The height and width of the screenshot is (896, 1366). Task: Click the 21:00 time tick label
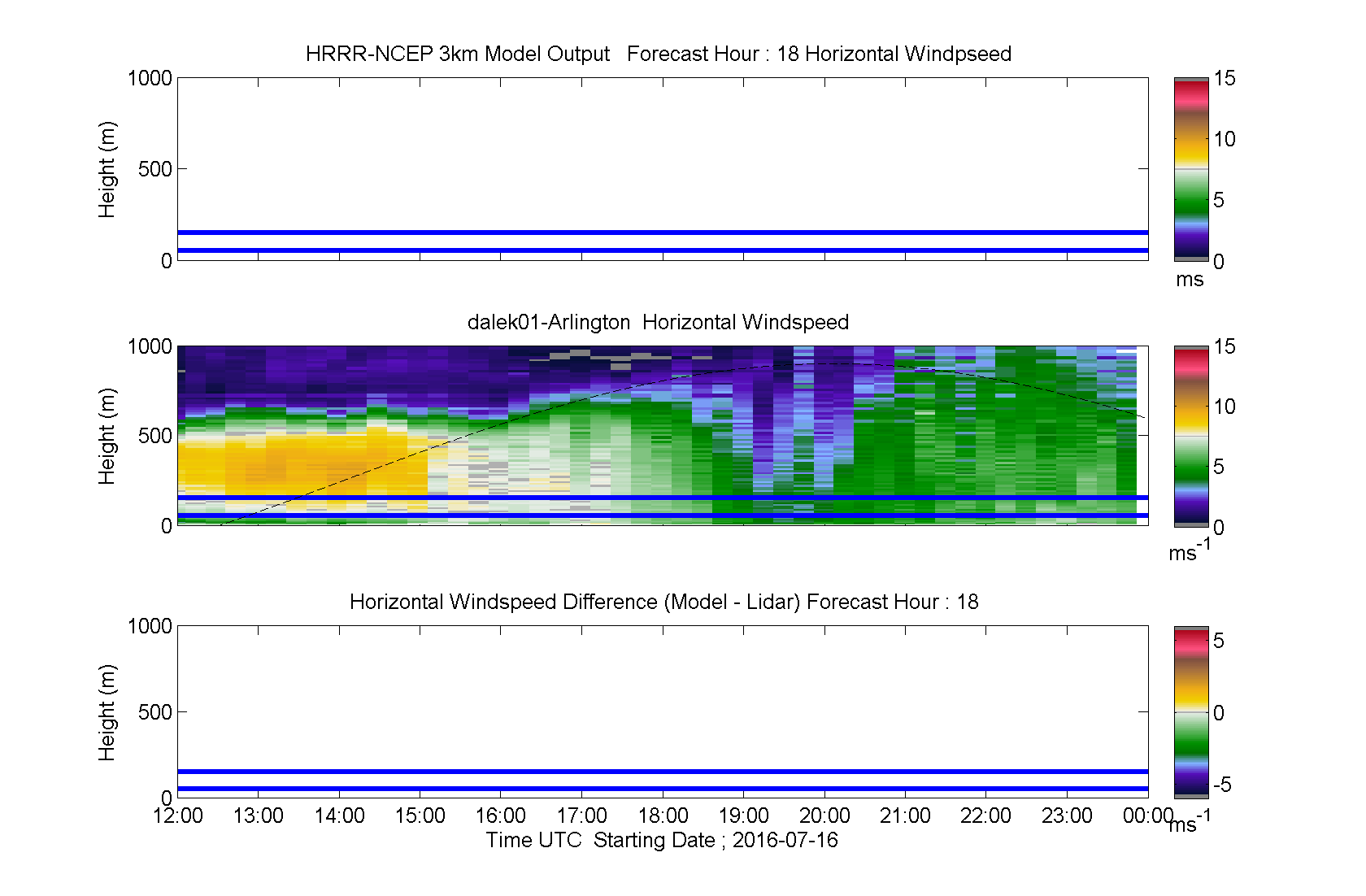point(905,816)
